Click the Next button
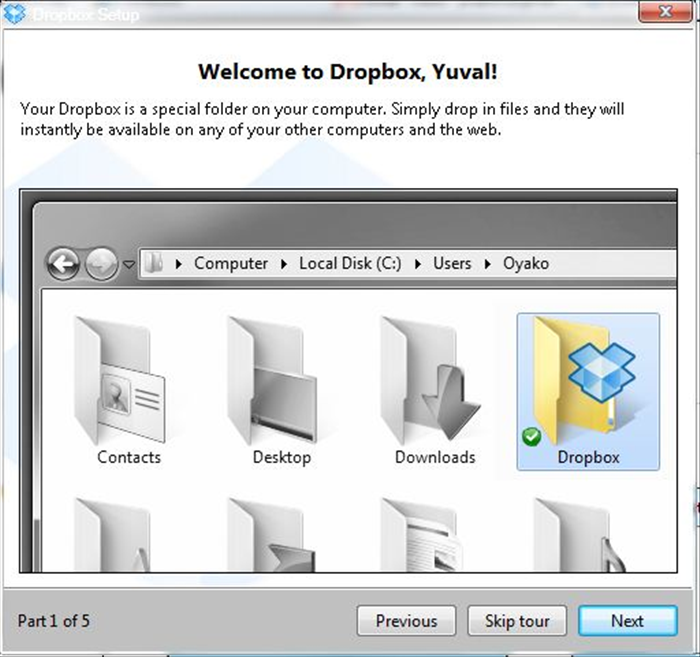Image resolution: width=700 pixels, height=657 pixels. pos(628,620)
